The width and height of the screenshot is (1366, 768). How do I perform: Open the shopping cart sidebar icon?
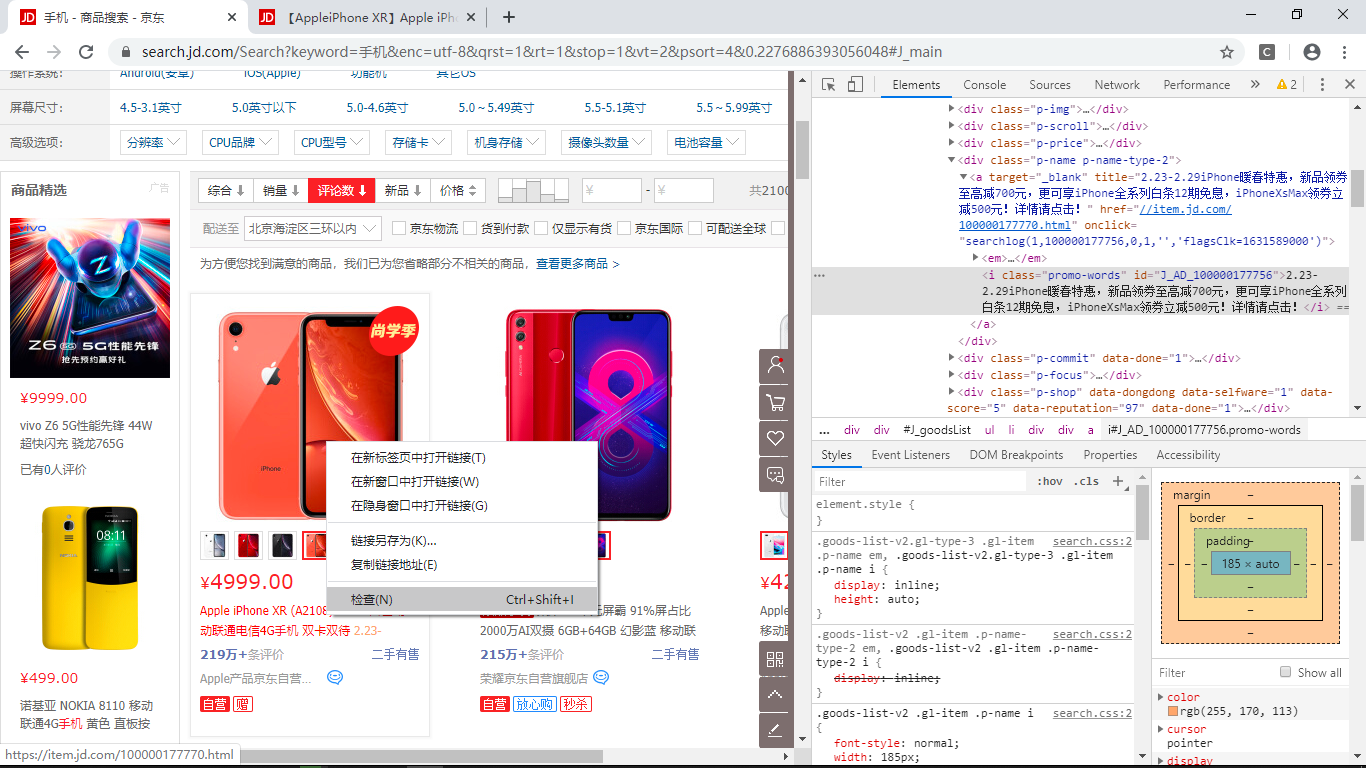[x=775, y=403]
